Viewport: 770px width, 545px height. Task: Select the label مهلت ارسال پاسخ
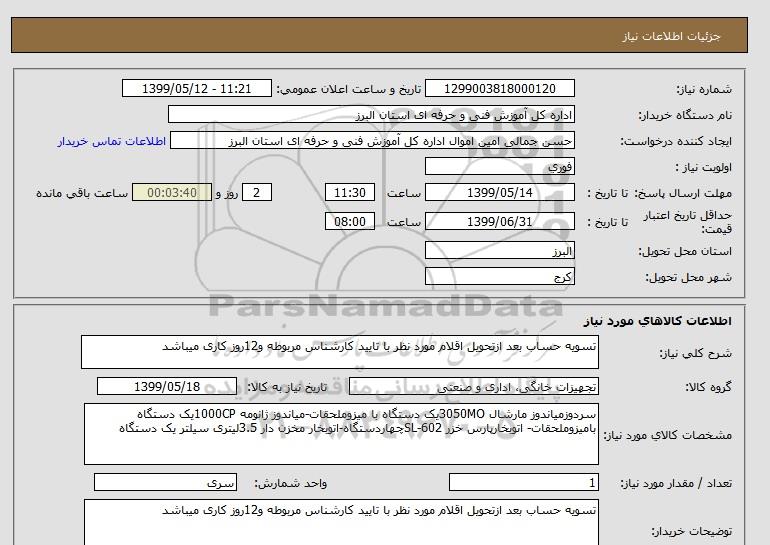click(x=683, y=193)
